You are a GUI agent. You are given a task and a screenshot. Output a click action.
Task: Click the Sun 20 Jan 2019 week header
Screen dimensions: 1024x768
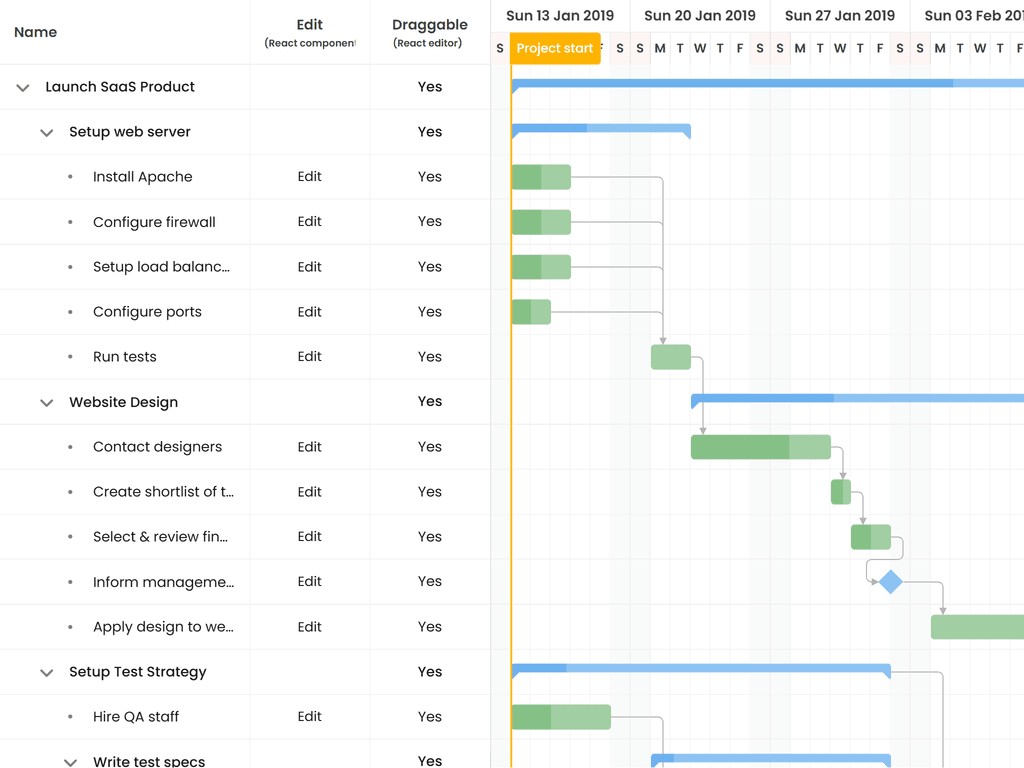pos(699,16)
